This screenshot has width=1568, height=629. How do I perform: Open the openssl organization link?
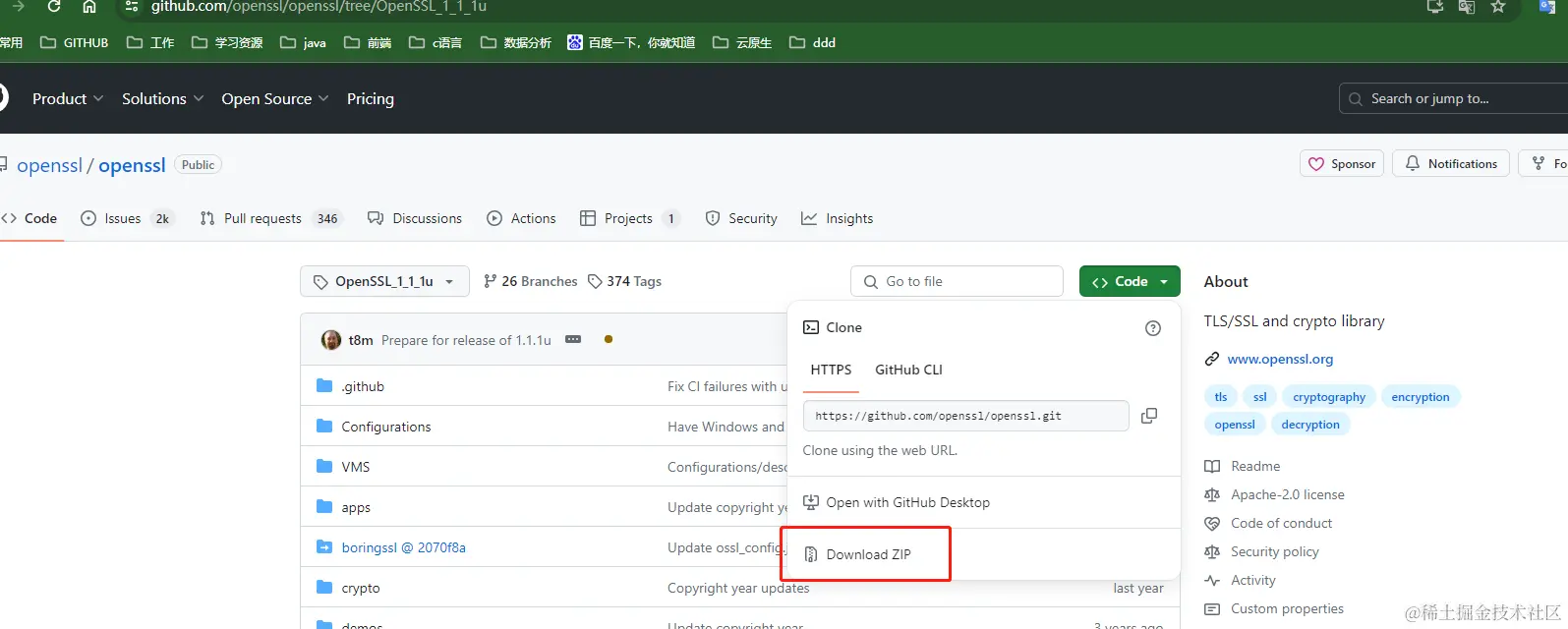(50, 165)
